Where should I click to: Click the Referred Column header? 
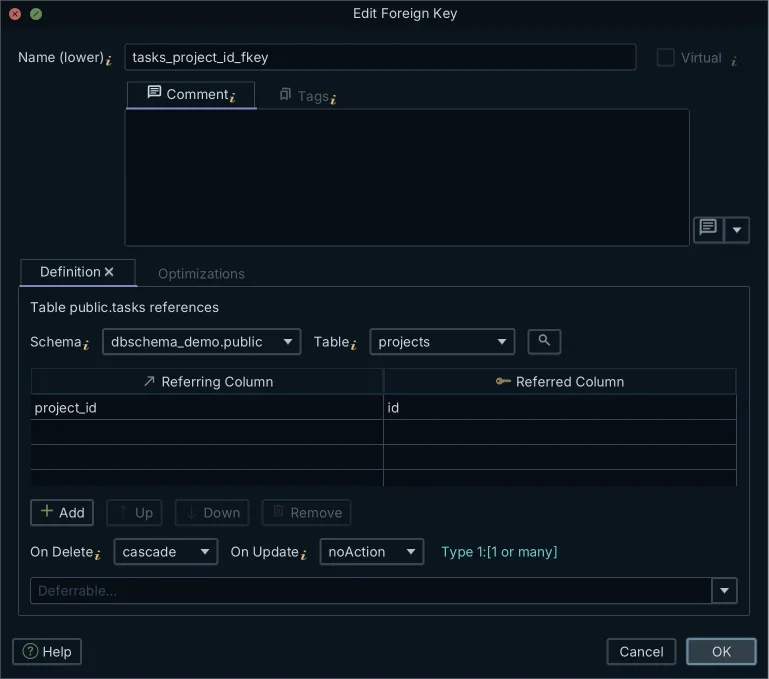[x=560, y=381]
